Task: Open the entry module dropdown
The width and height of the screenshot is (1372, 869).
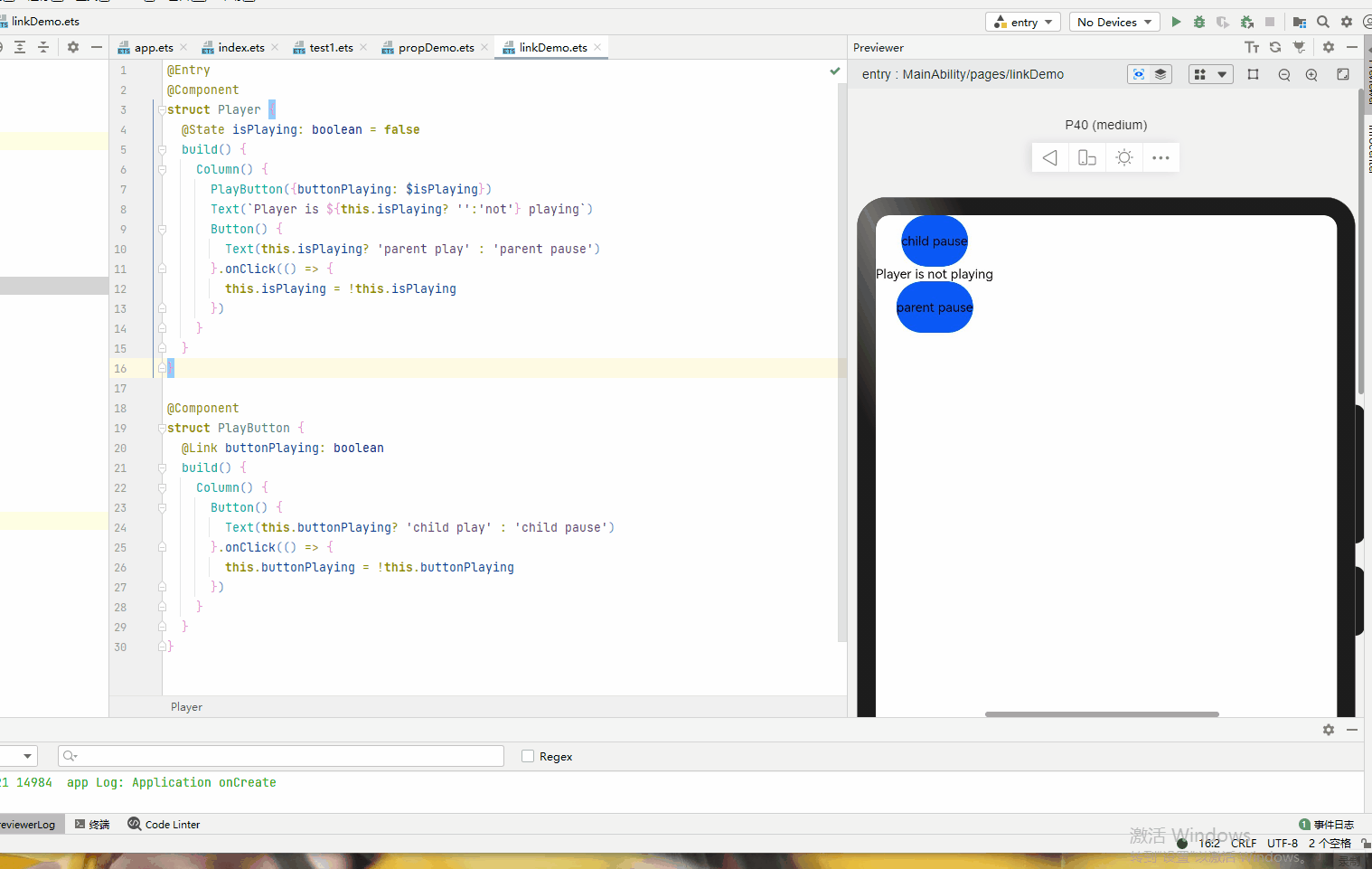Action: (x=1023, y=22)
